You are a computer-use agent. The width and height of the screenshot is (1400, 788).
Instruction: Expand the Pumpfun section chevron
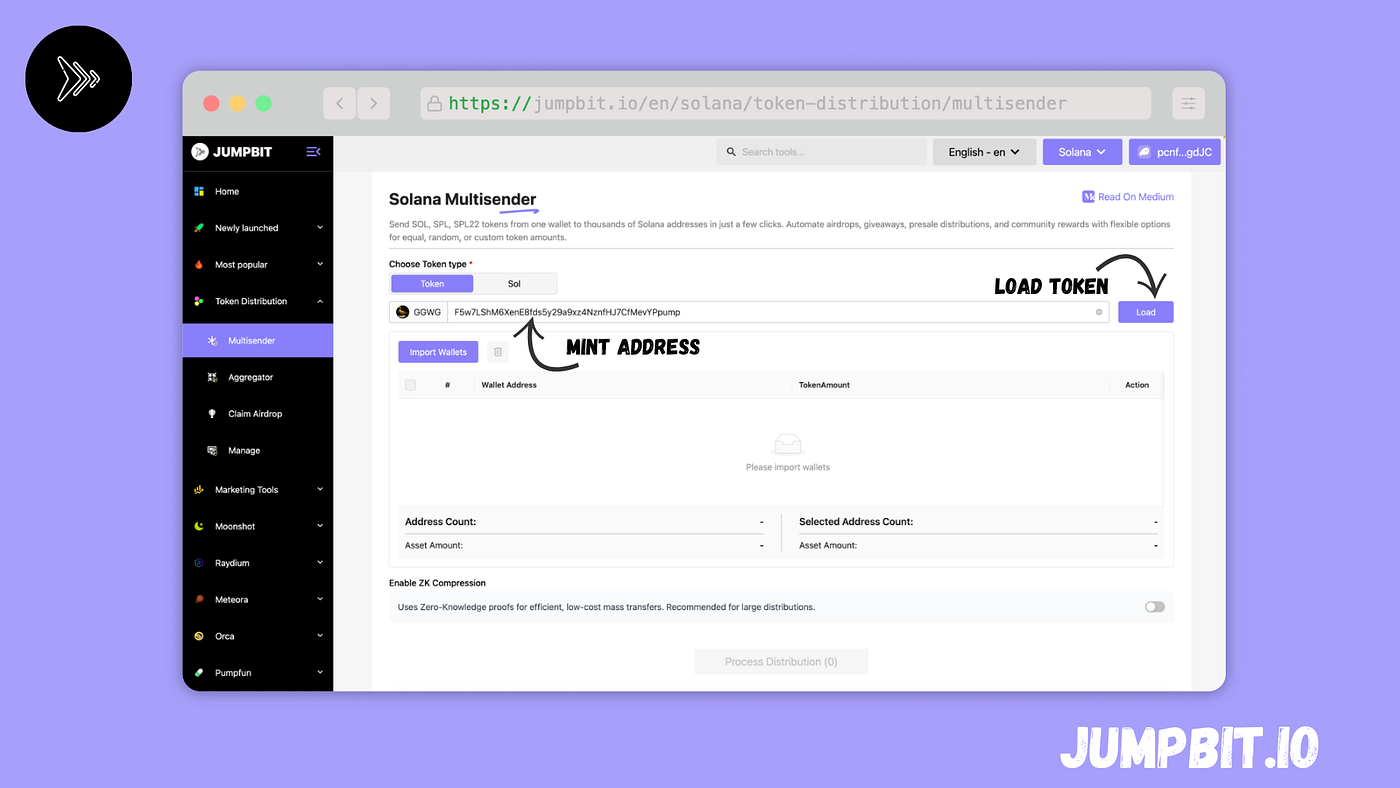point(320,672)
